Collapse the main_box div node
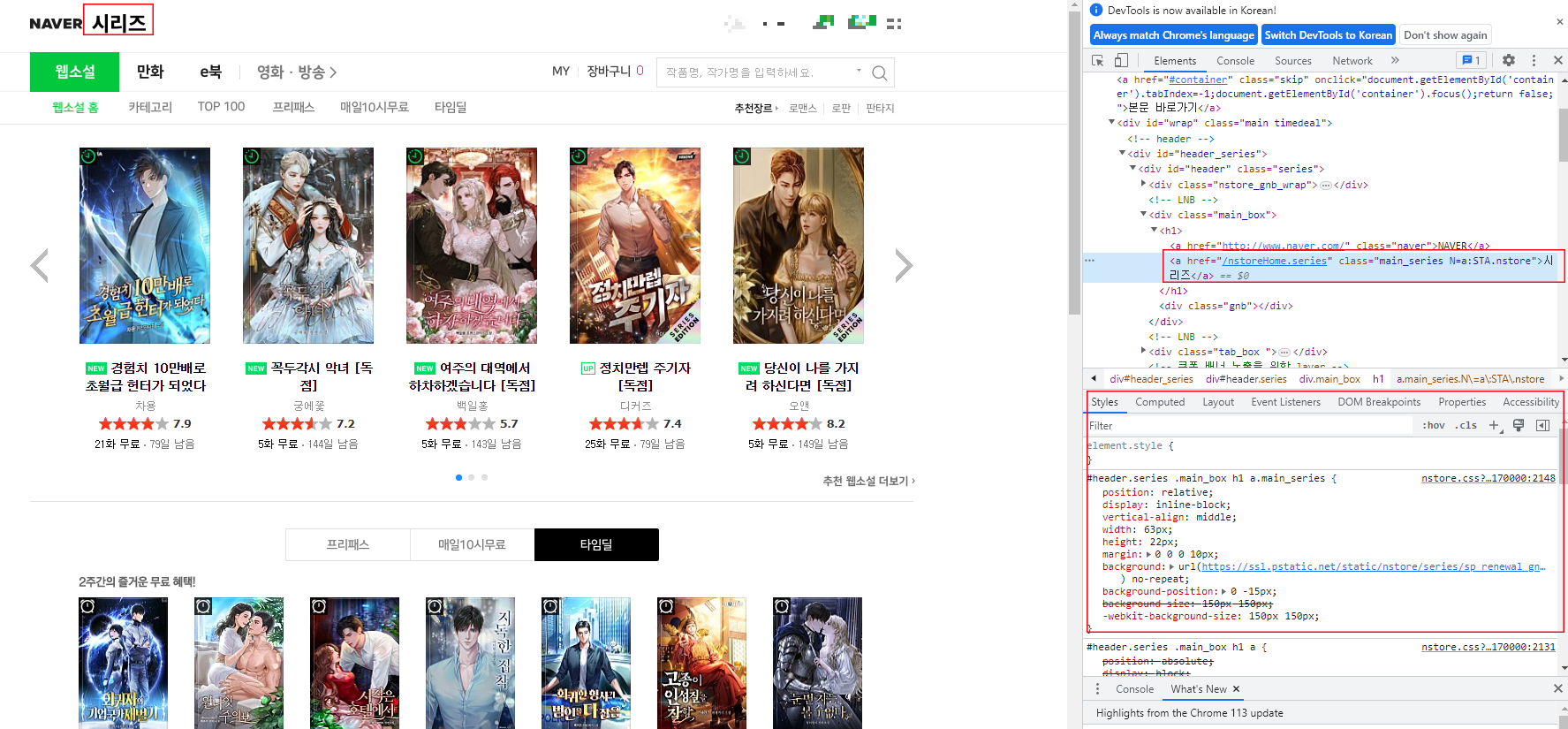This screenshot has height=729, width=1568. click(1143, 214)
